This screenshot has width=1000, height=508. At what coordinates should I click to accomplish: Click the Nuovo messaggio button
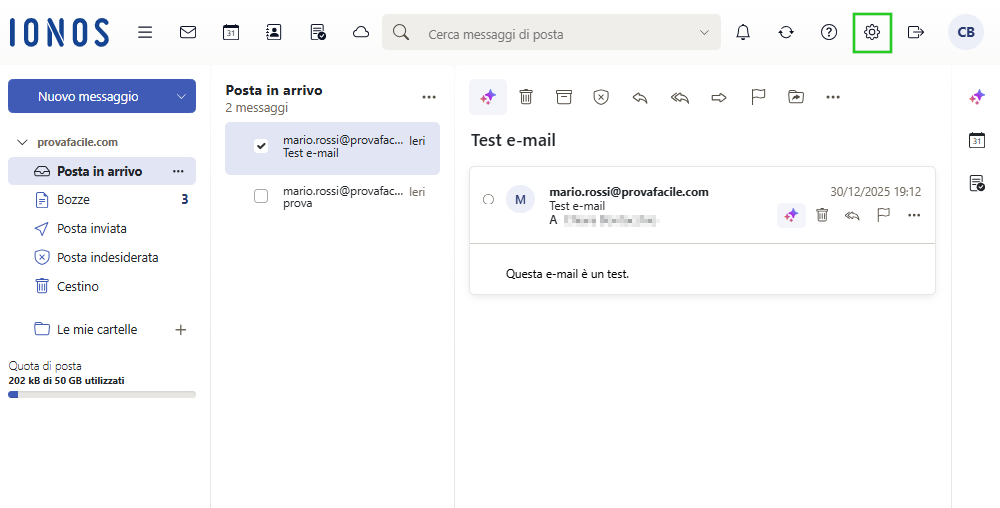[88, 97]
